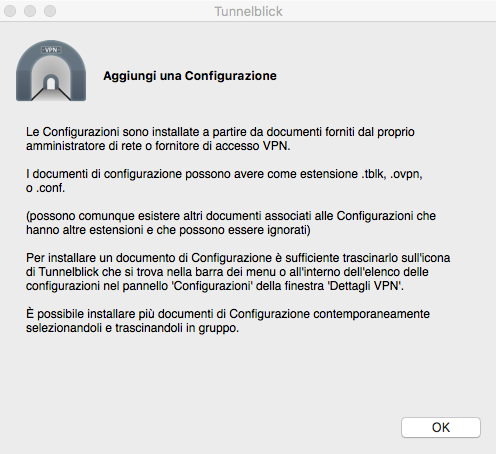Click the quoted text 'Dettagli VPN'
This screenshot has width=496, height=454.
coord(364,286)
